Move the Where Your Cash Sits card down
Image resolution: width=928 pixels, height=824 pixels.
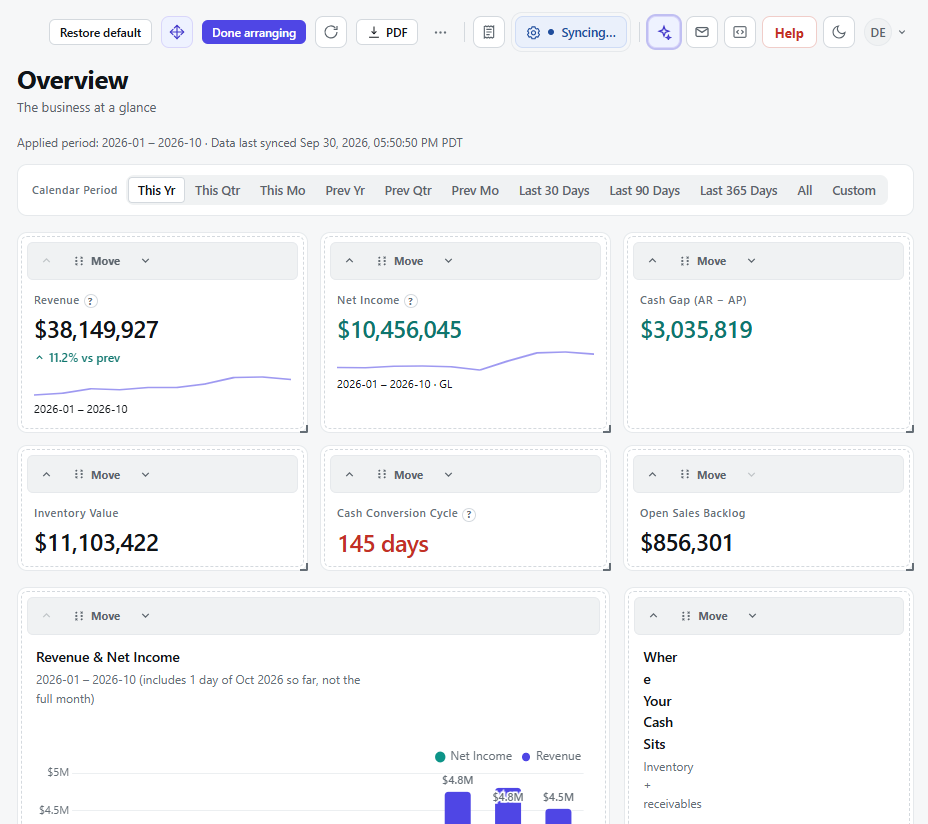click(753, 616)
